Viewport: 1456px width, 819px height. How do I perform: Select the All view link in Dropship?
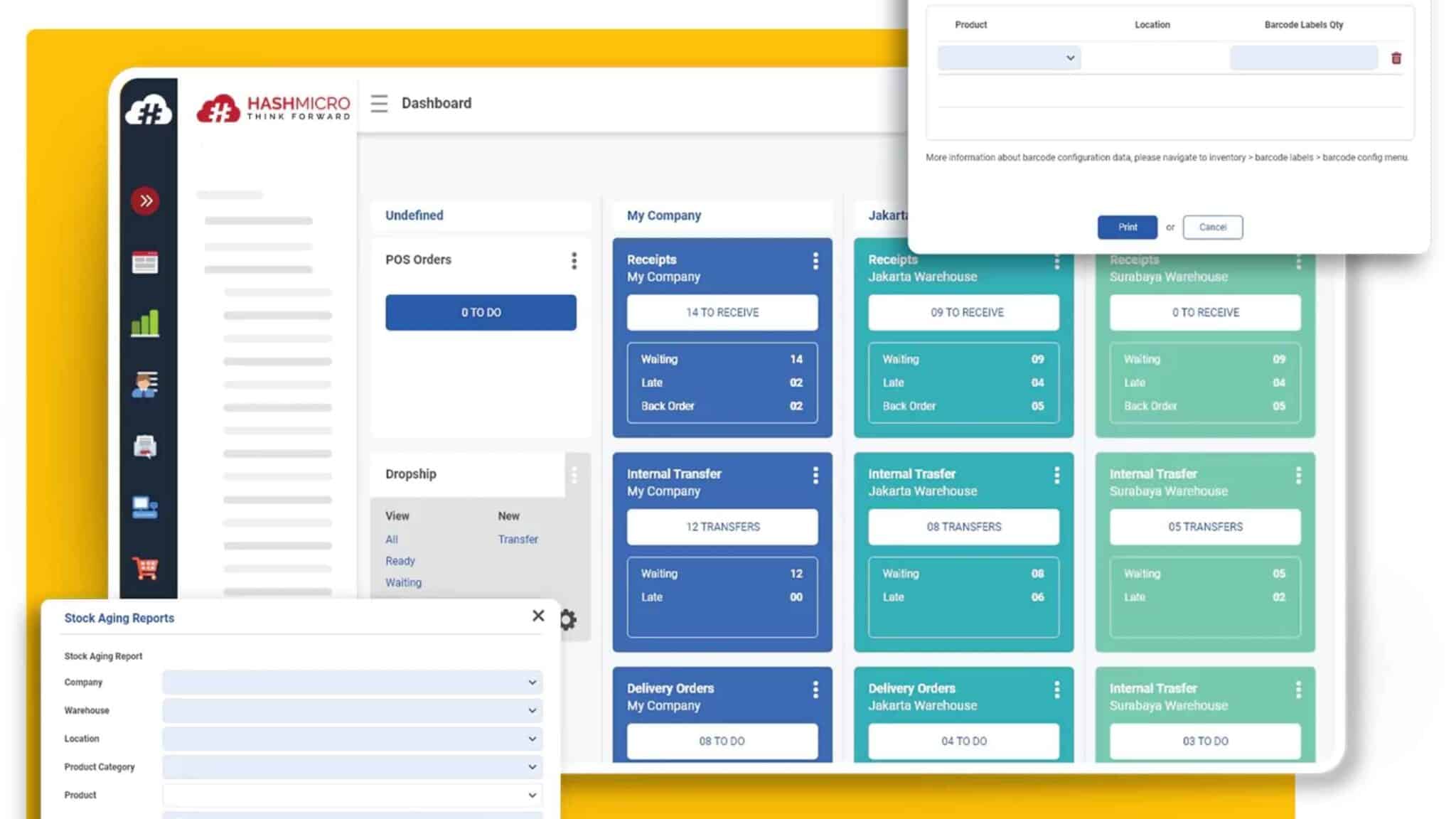click(x=392, y=540)
